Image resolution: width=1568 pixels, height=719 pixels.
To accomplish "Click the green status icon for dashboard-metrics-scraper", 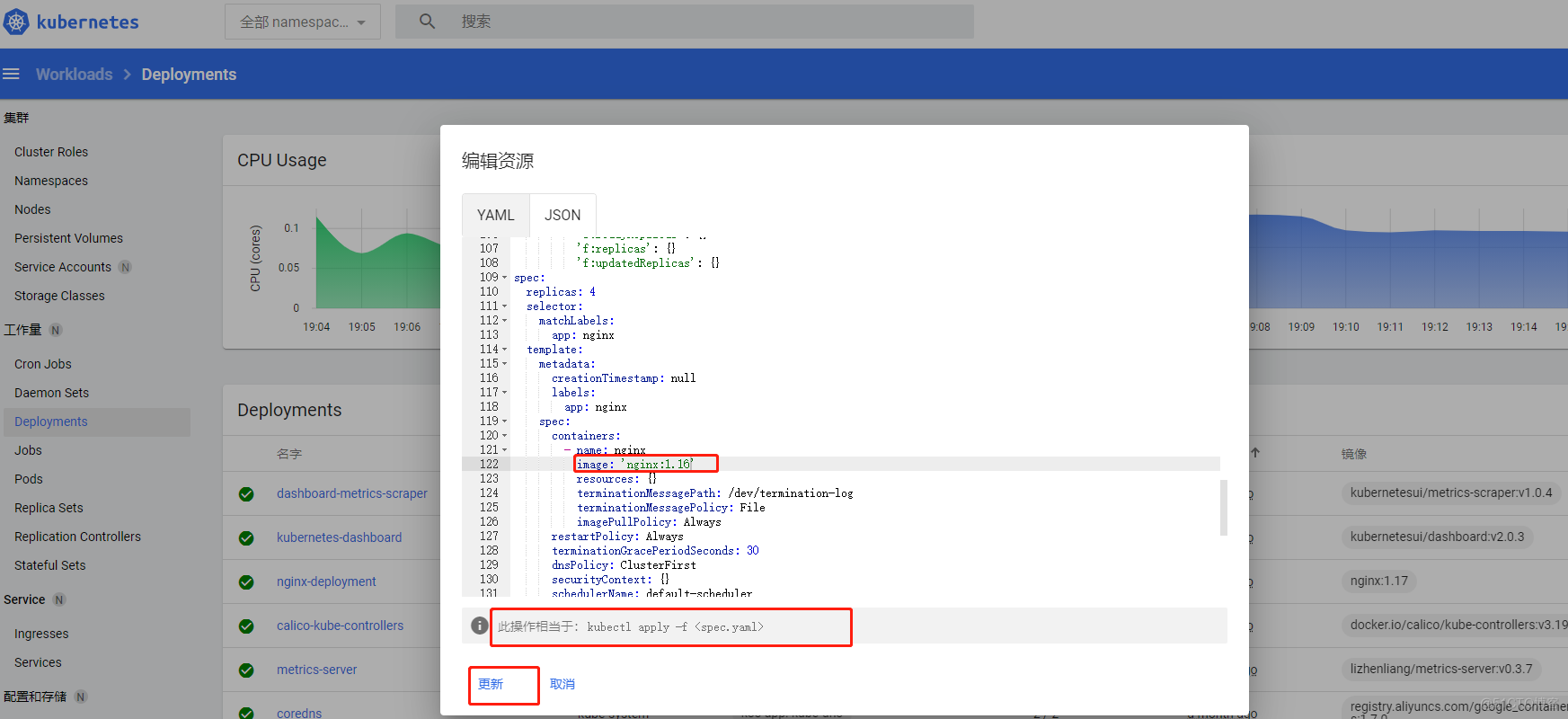I will pos(246,494).
